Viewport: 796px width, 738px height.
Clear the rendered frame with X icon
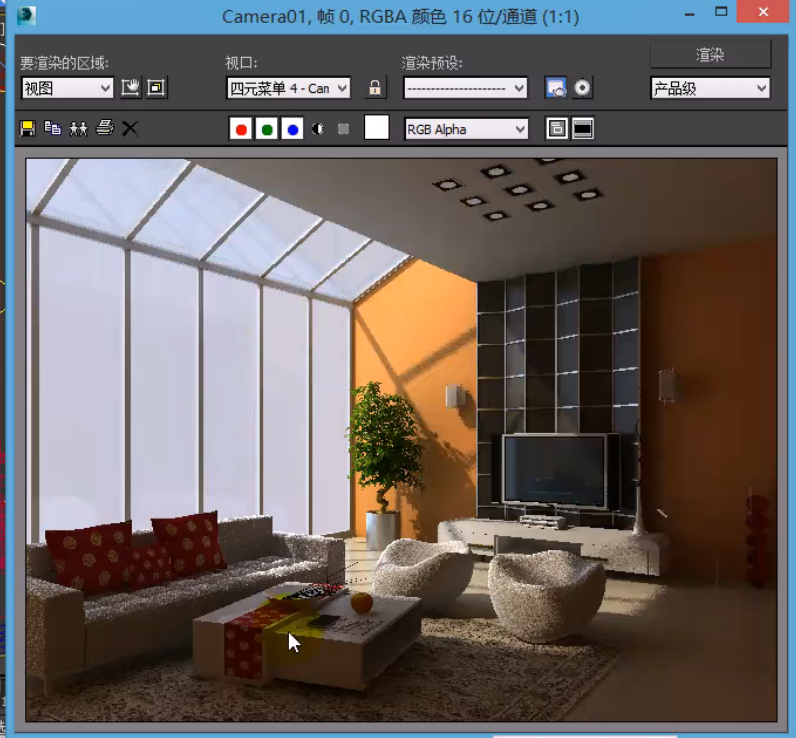coord(130,129)
